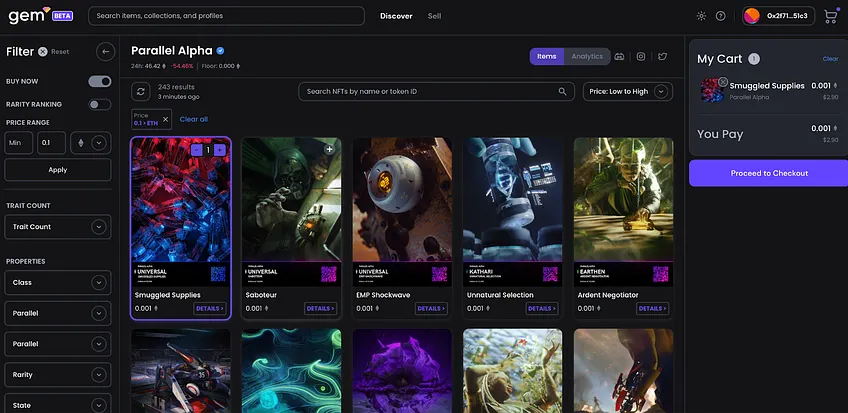Toggle the light/dark theme sun icon
The height and width of the screenshot is (413, 848).
pos(701,16)
